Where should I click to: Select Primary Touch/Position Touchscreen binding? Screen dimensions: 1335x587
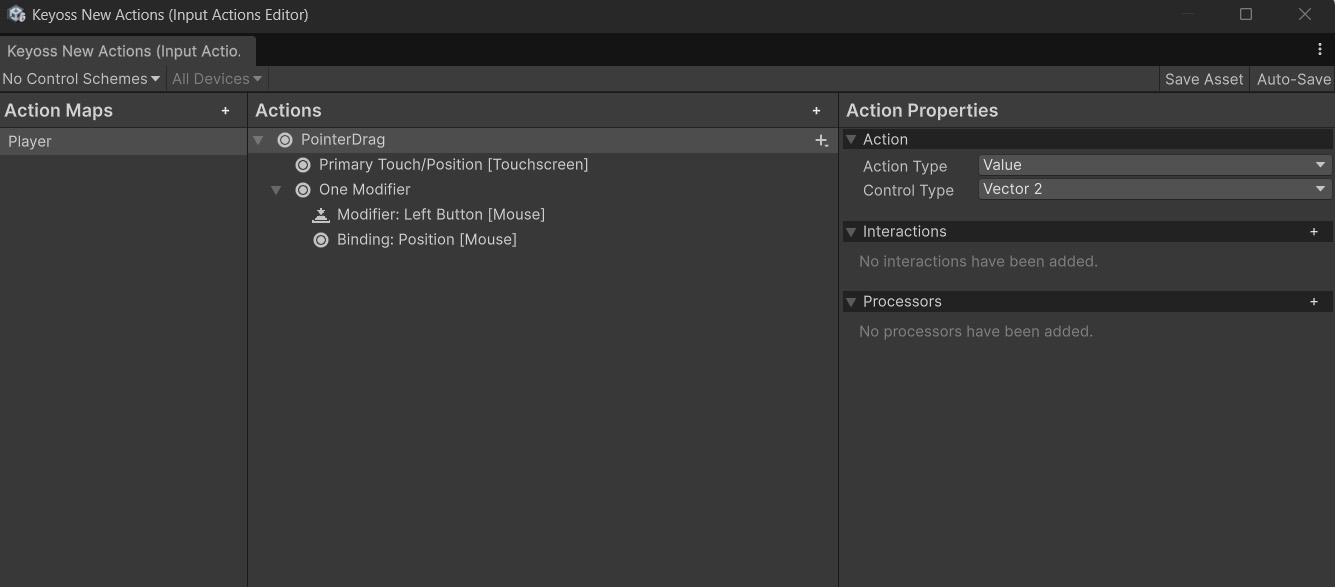(453, 165)
